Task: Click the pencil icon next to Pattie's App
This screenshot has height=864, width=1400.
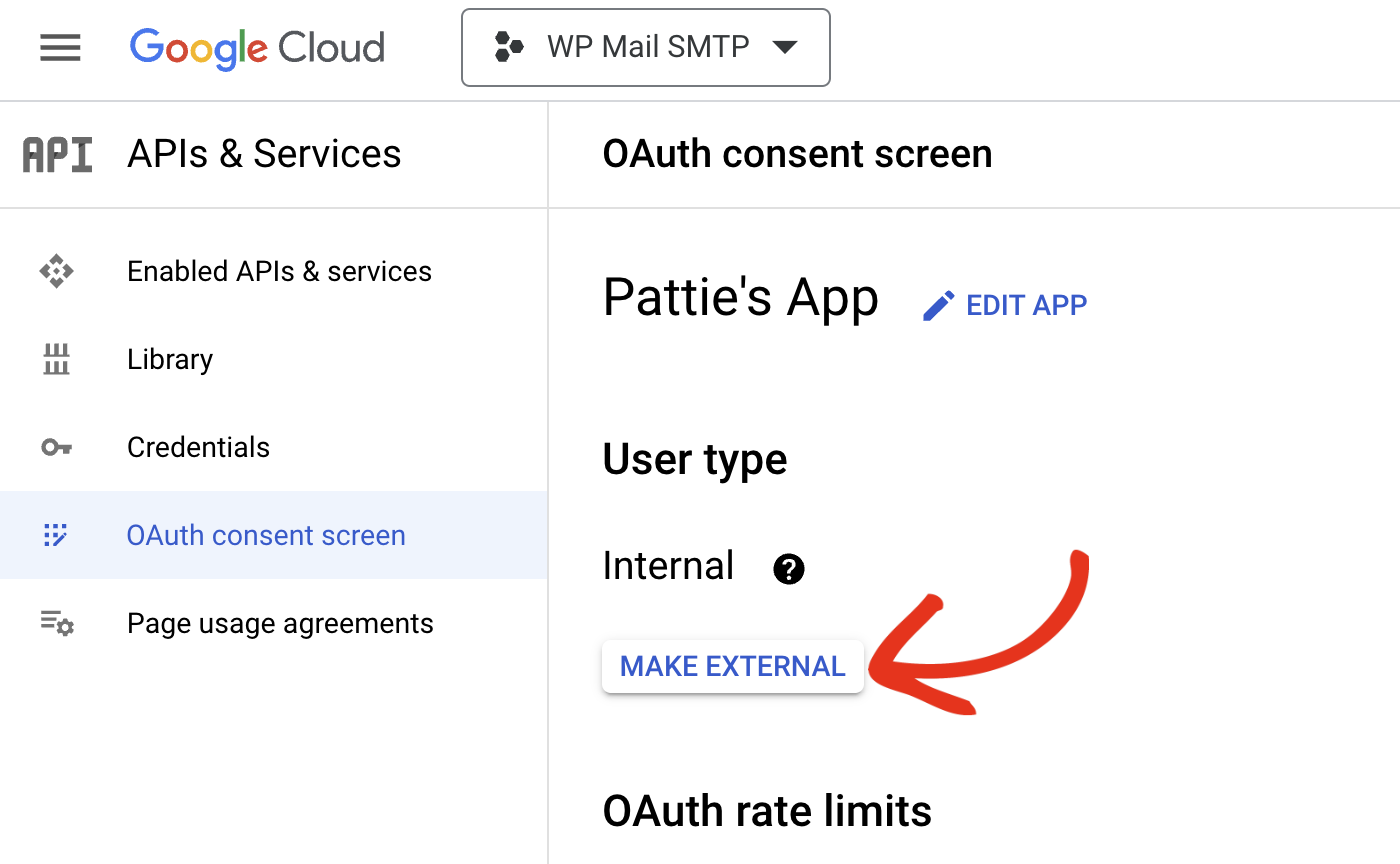Action: tap(938, 304)
